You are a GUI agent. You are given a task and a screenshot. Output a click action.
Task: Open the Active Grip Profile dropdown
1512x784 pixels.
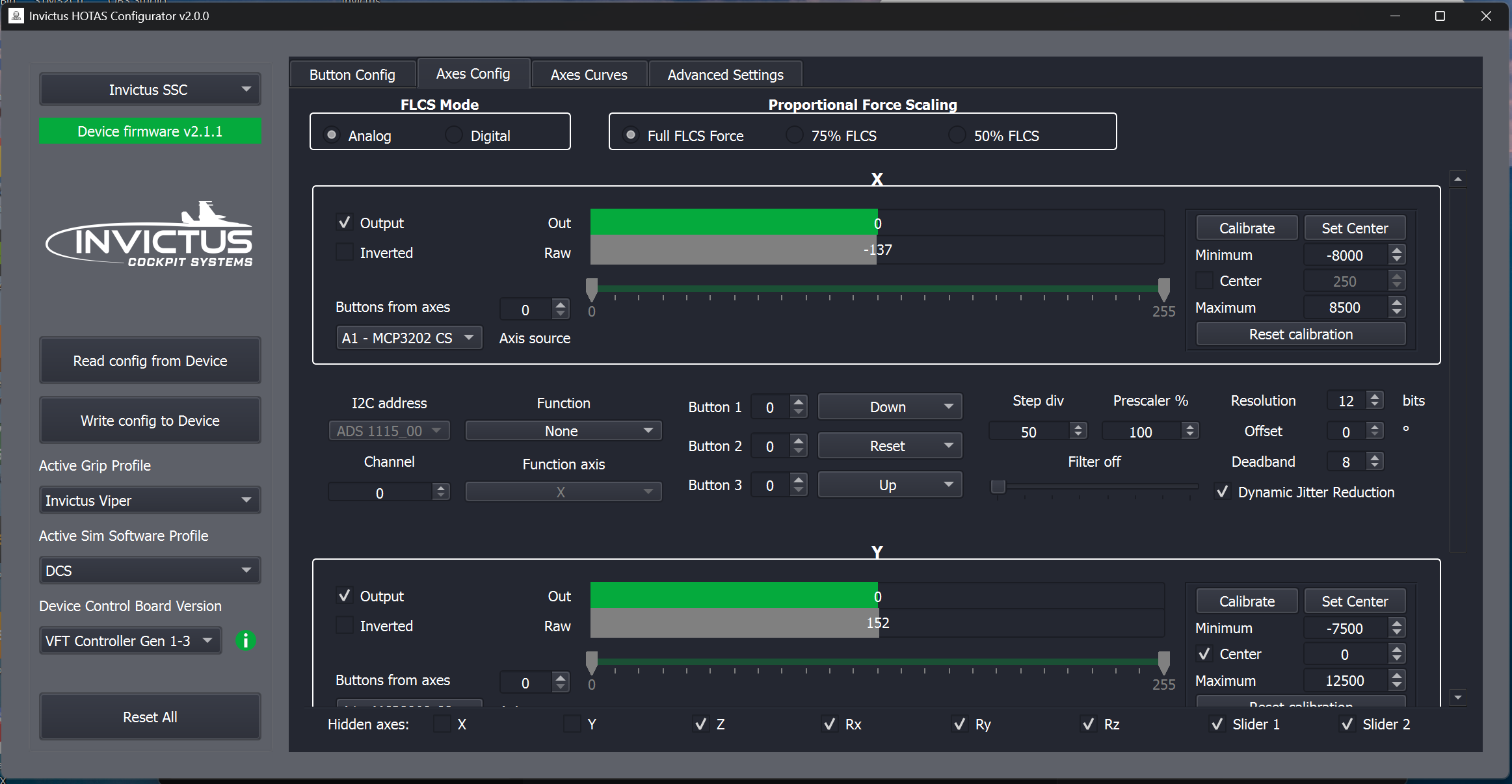tap(150, 501)
